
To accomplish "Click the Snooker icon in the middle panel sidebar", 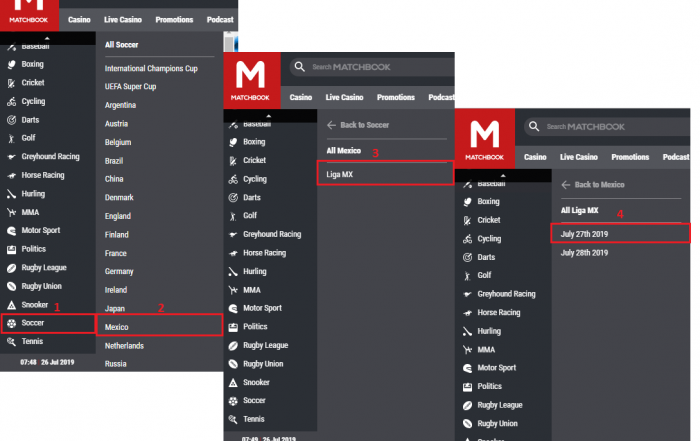I will (x=233, y=383).
